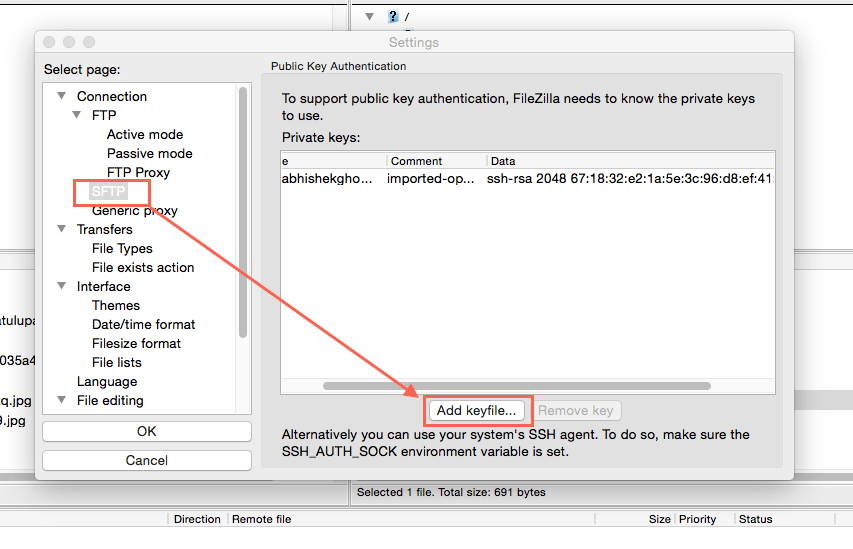Click the 'Selected 1 file' status text
The height and width of the screenshot is (549, 853).
pyautogui.click(x=451, y=492)
